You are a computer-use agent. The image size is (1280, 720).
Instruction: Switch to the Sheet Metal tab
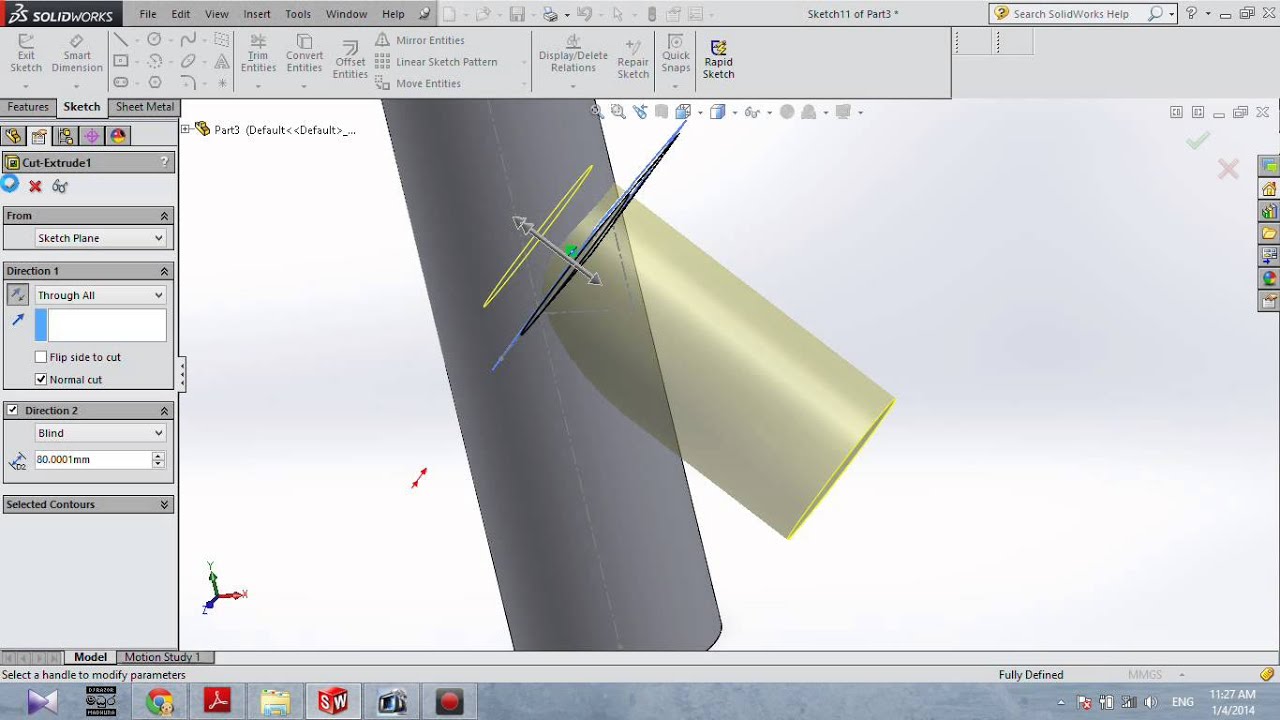click(x=144, y=107)
